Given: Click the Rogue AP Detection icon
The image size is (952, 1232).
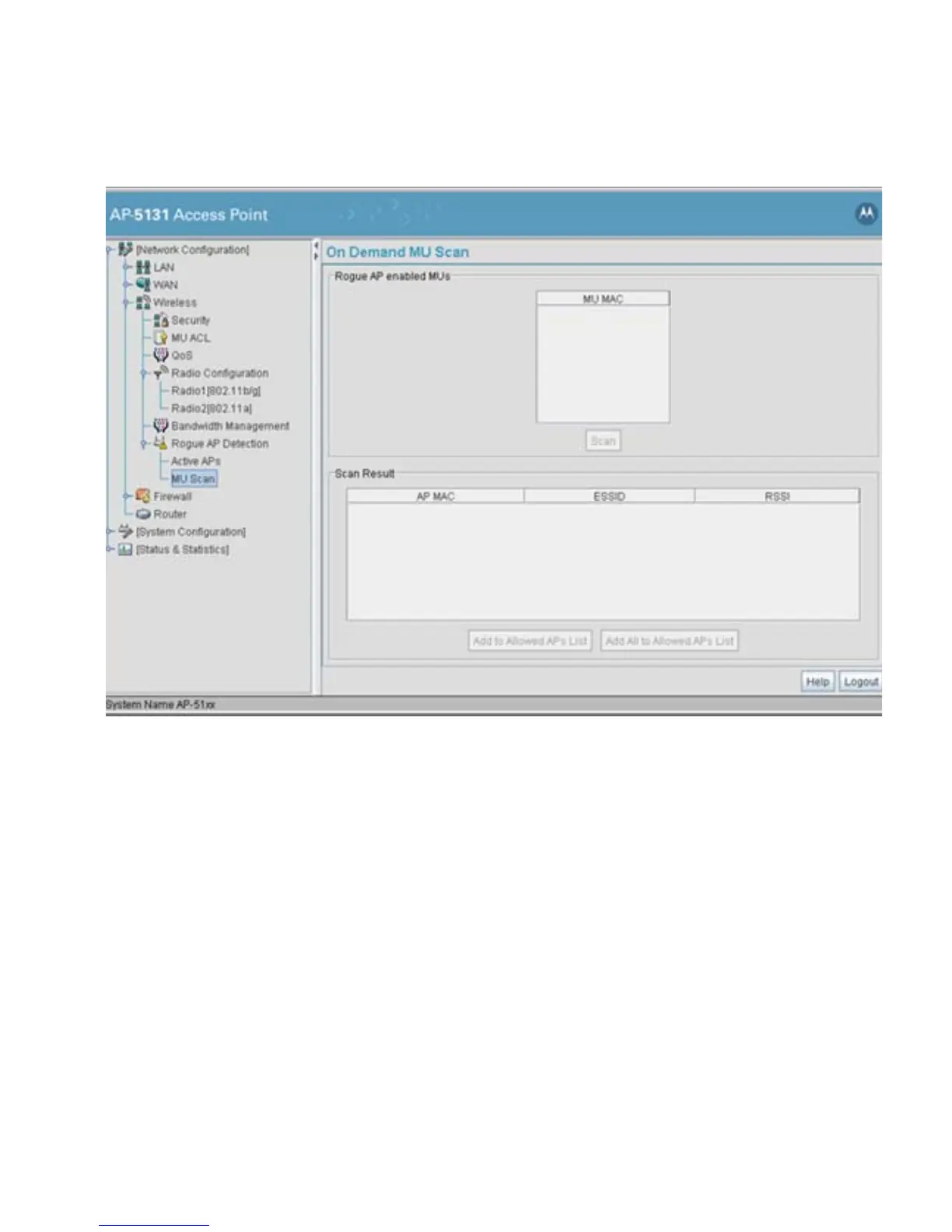Looking at the screenshot, I should pos(161,443).
